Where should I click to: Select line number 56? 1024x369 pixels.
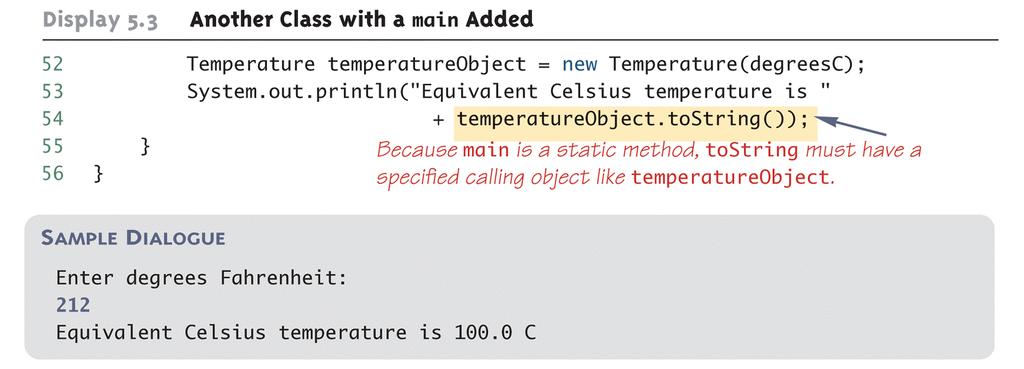tap(52, 174)
